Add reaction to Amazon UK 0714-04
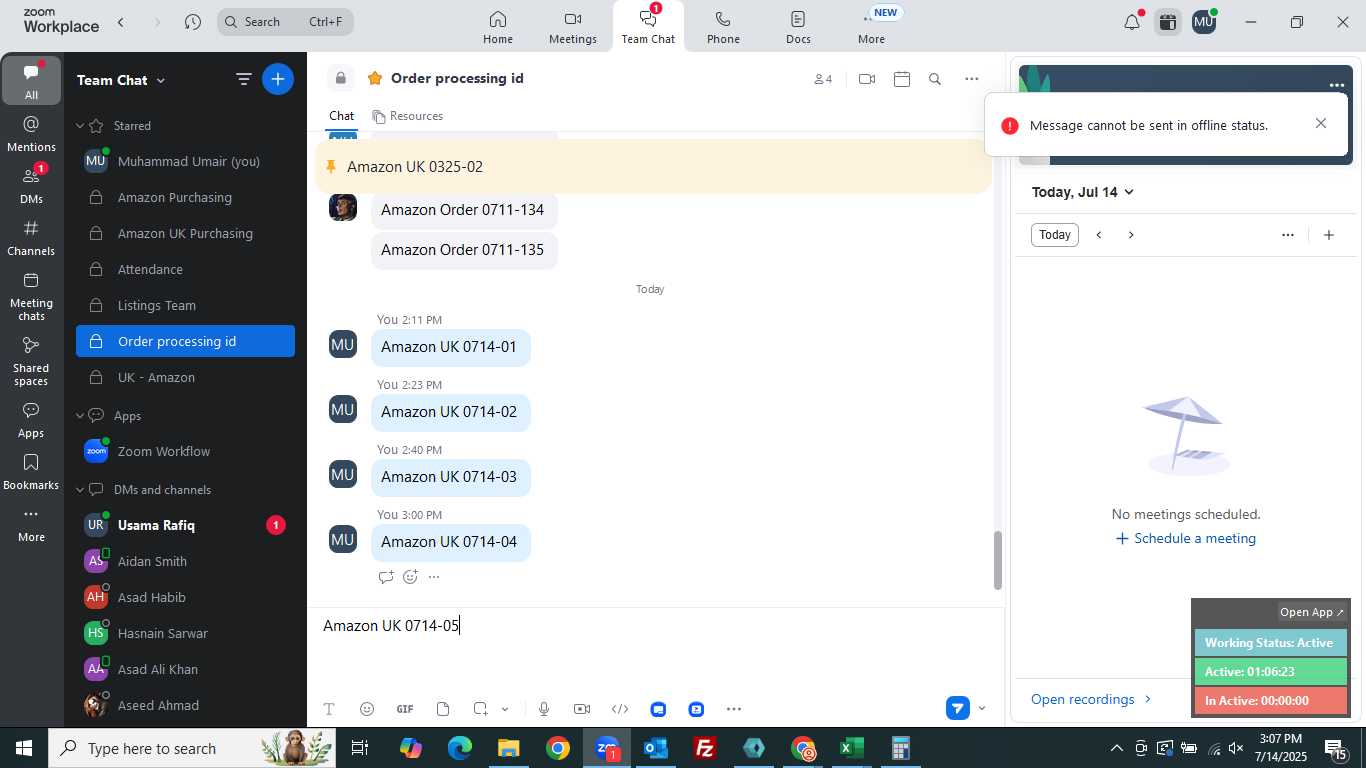The width and height of the screenshot is (1366, 768). point(410,577)
